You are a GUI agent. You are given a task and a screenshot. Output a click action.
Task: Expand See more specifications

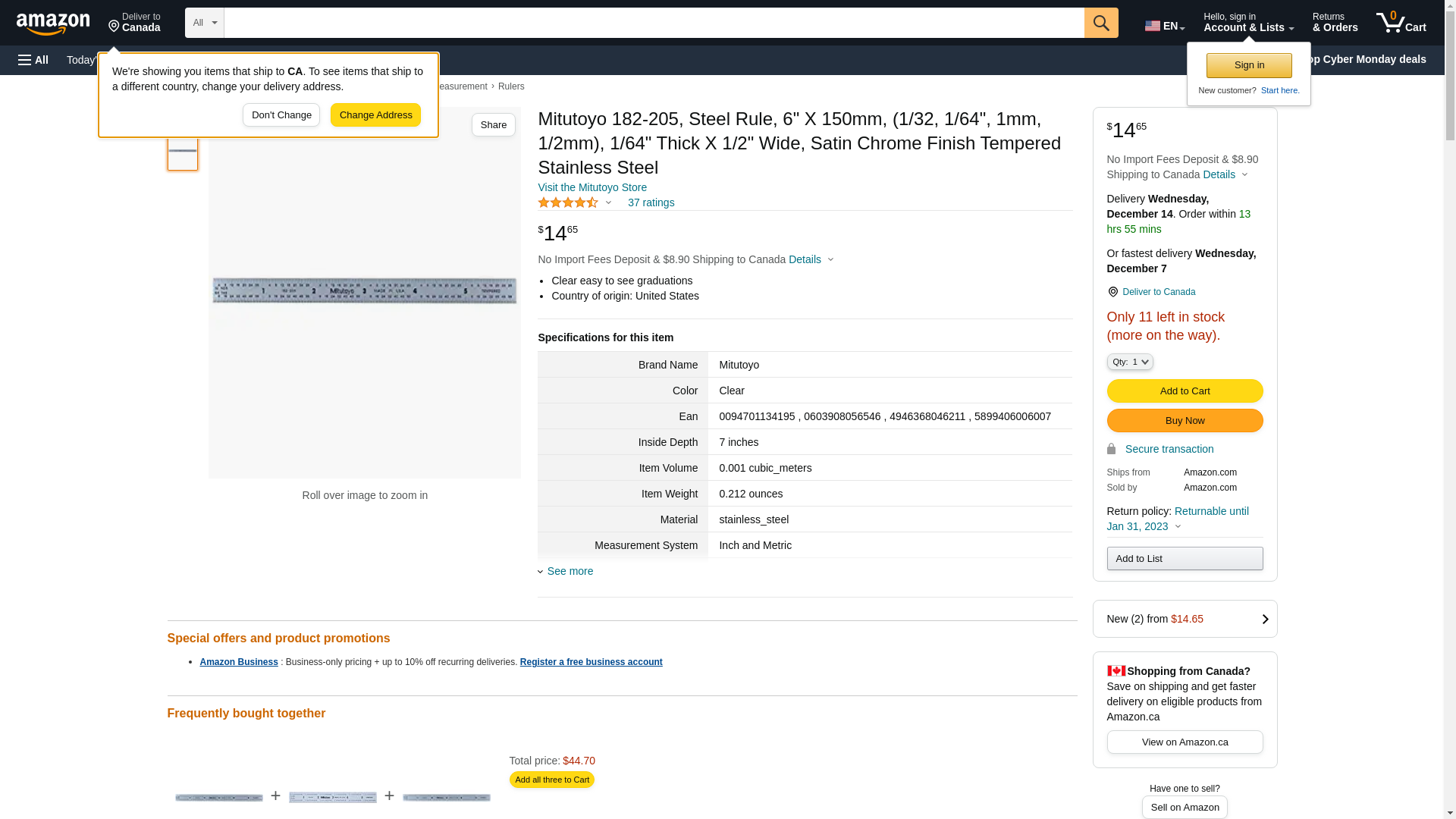[570, 571]
